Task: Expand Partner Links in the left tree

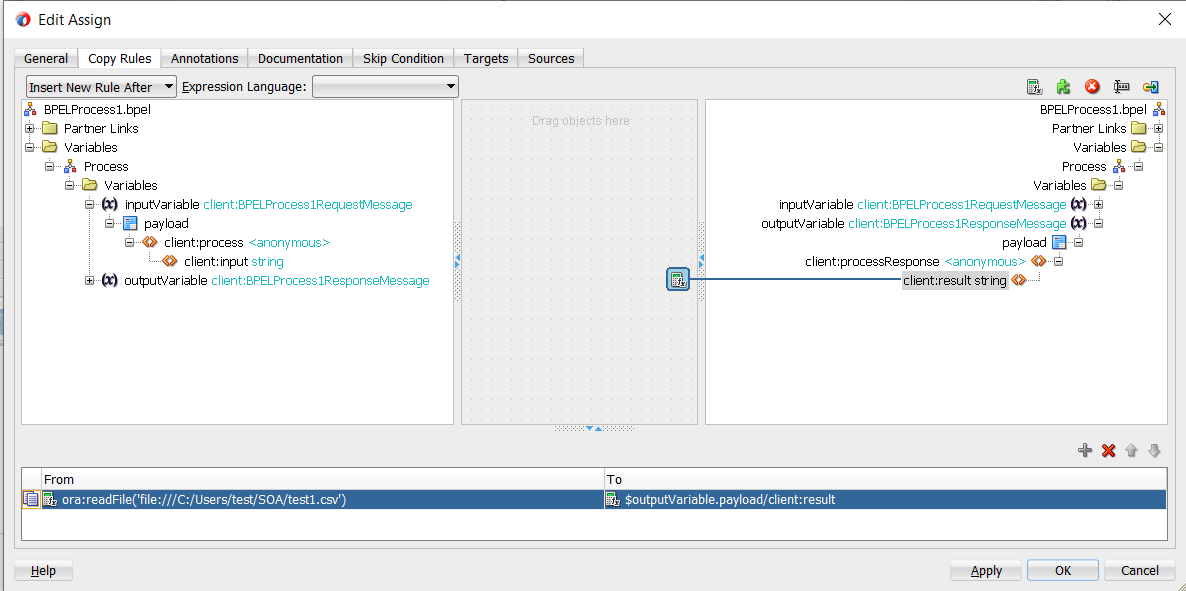Action: [x=30, y=128]
